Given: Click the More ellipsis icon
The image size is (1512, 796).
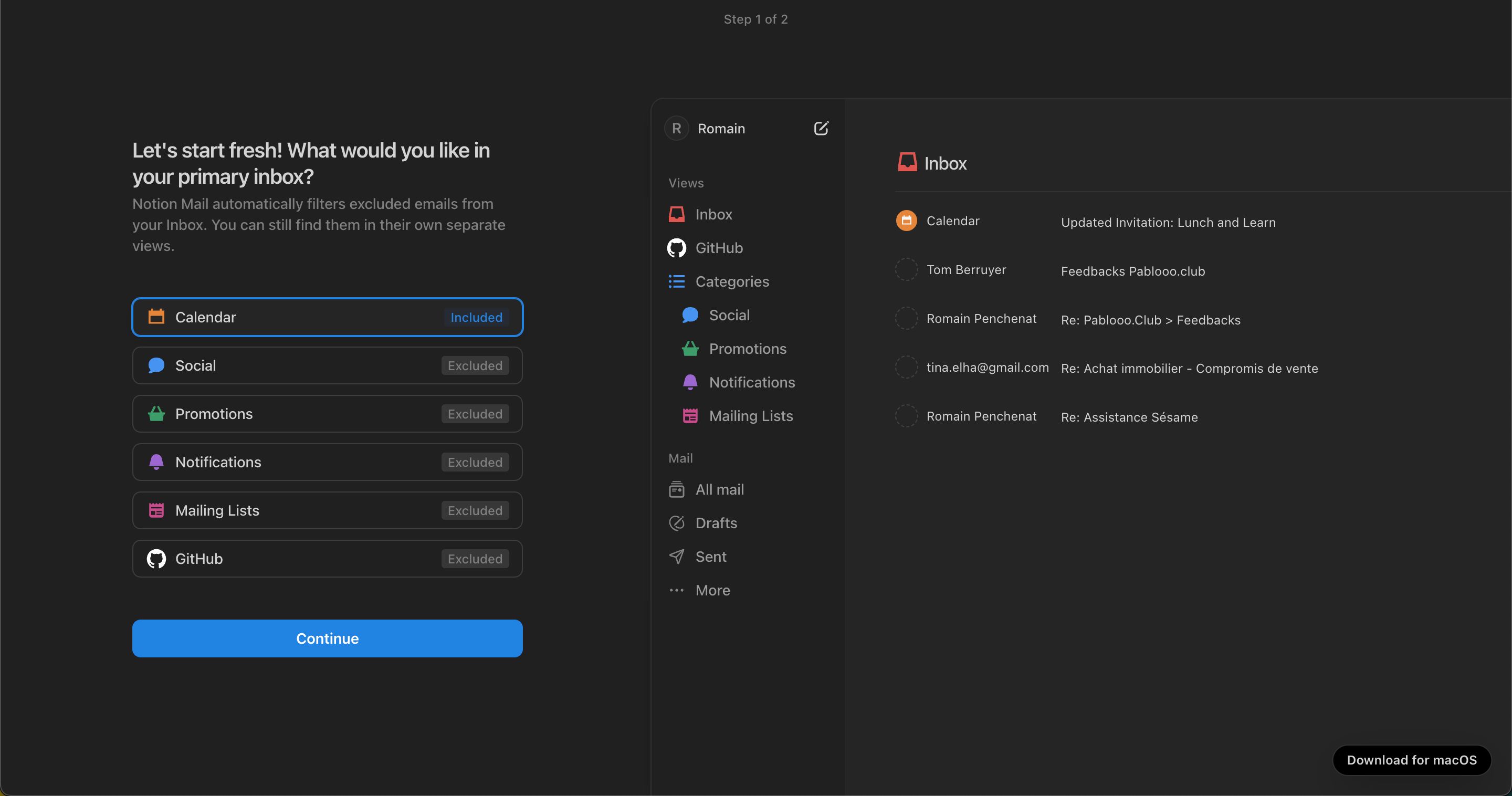Looking at the screenshot, I should coord(677,590).
